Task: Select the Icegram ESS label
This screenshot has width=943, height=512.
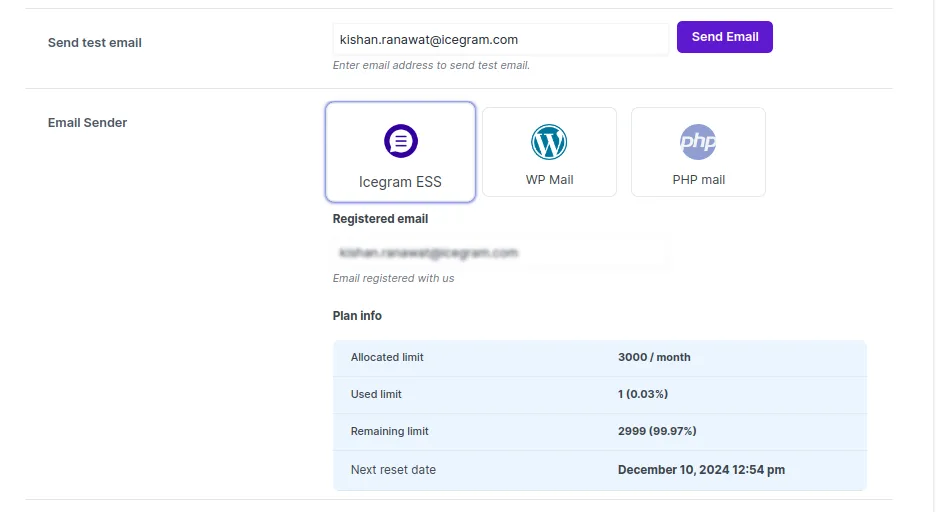Action: 400,182
